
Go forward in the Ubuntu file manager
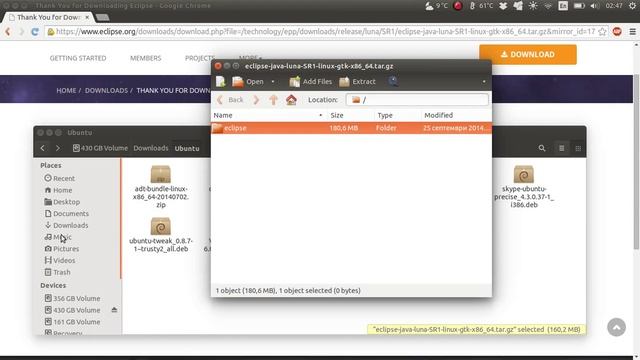(58, 148)
